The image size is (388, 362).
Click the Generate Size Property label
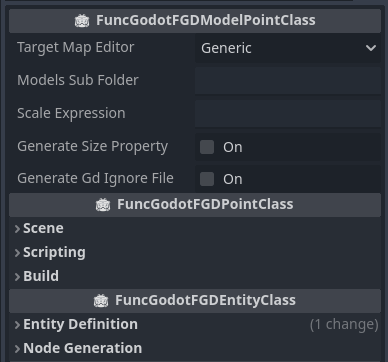tap(92, 147)
